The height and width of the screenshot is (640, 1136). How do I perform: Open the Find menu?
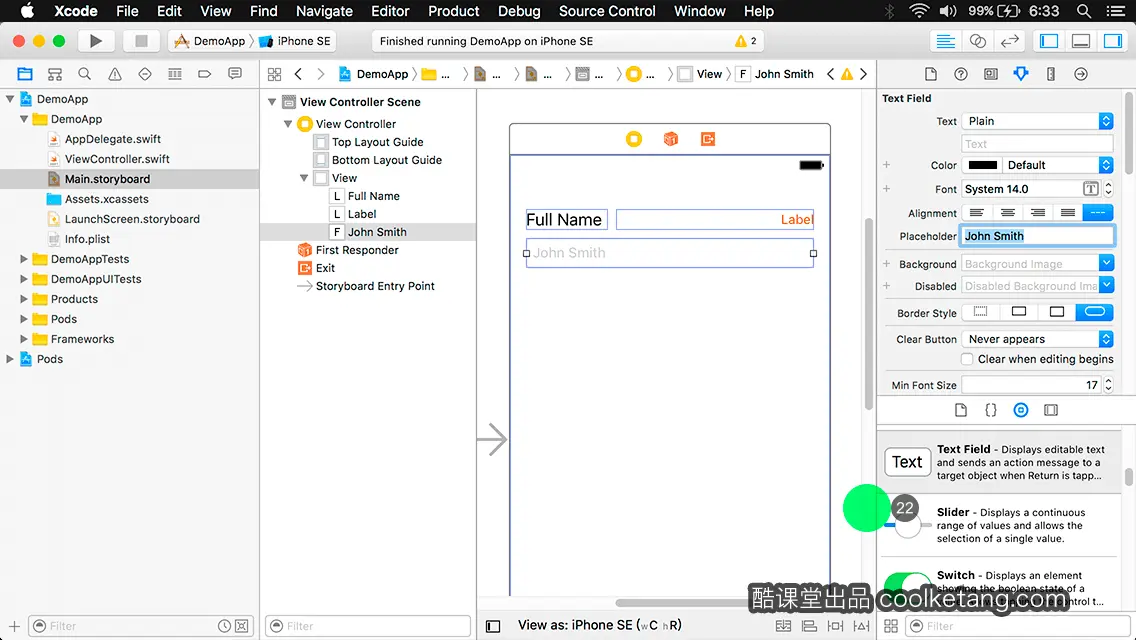pos(264,11)
